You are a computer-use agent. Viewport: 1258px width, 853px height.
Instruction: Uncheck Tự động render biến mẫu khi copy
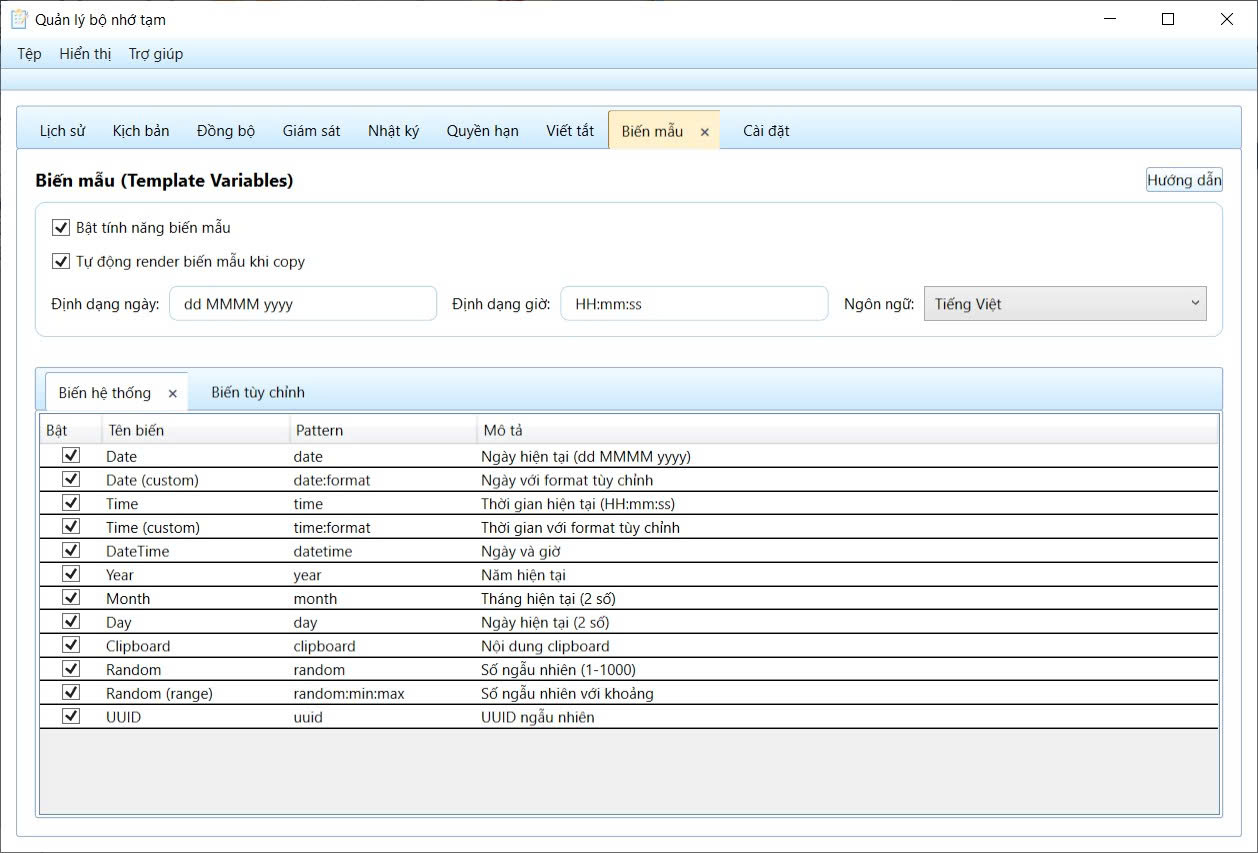coord(61,262)
